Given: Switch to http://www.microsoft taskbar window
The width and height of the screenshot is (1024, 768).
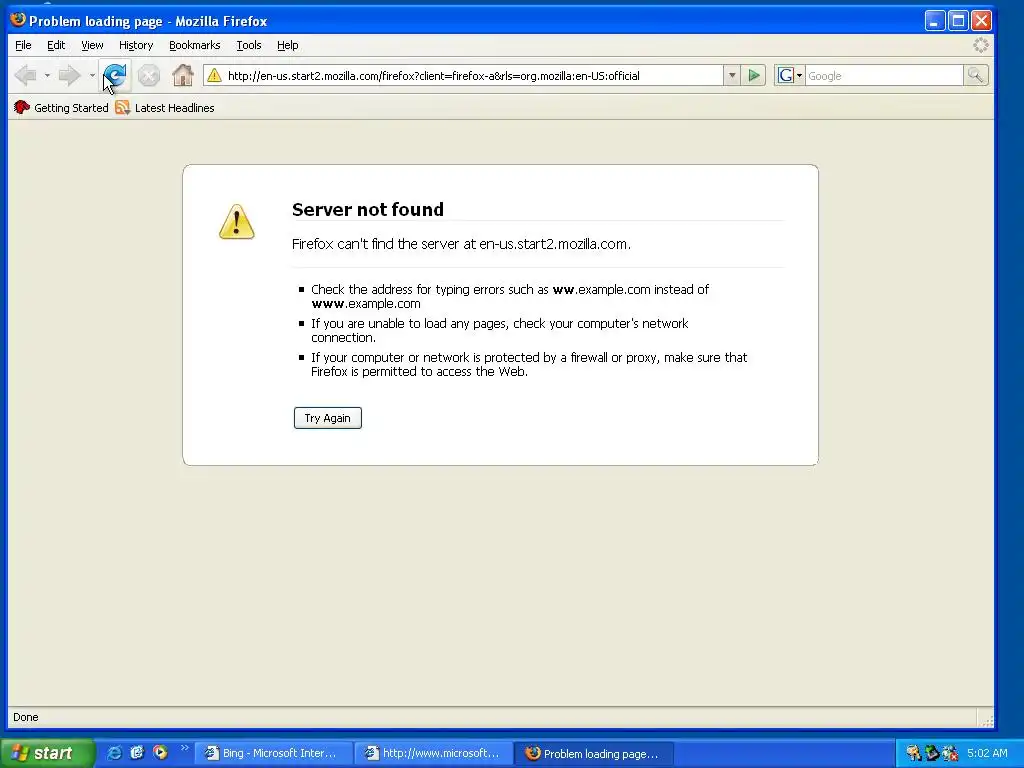Looking at the screenshot, I should pos(434,754).
